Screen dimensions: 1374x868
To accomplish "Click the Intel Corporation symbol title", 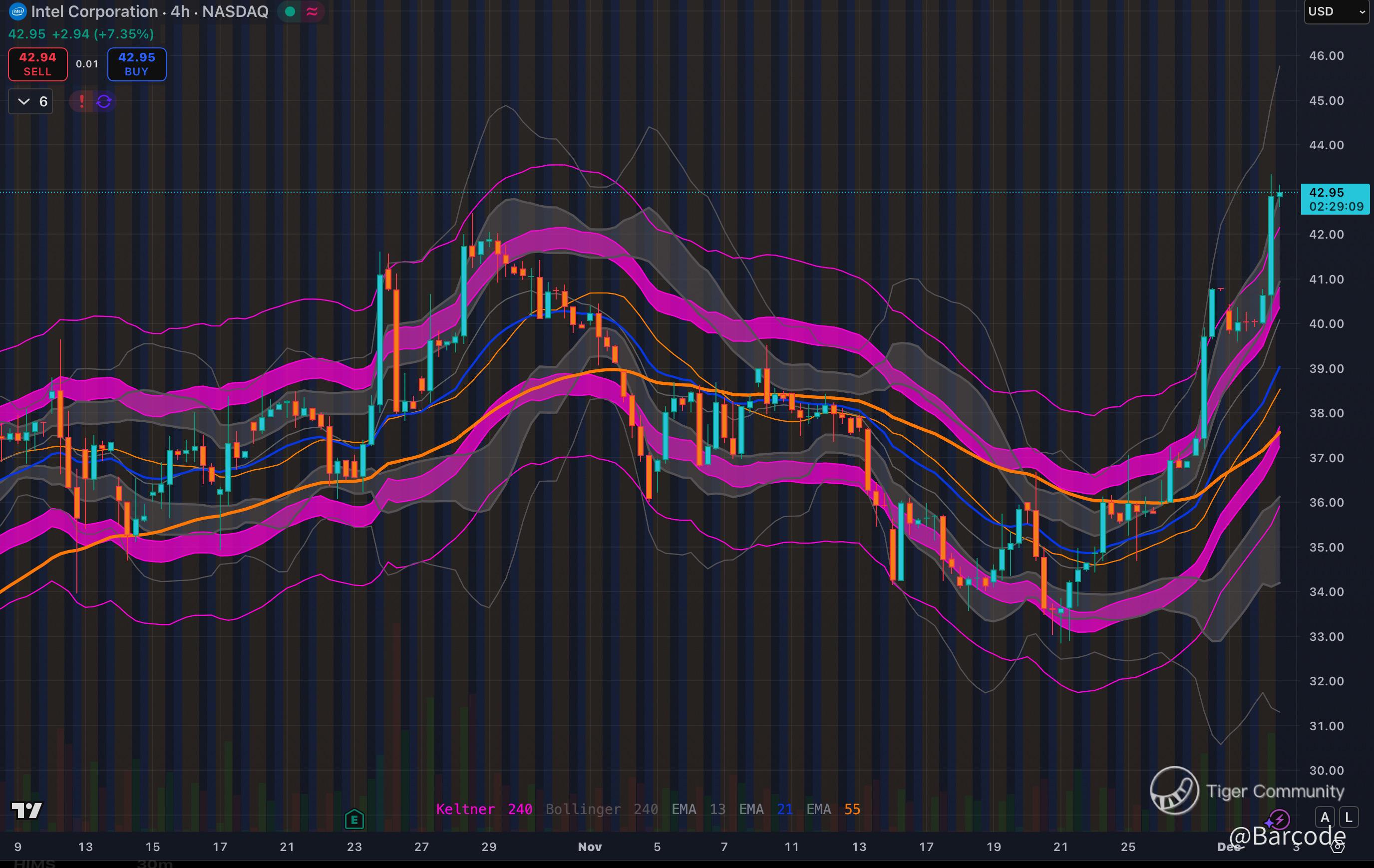I will (x=94, y=11).
